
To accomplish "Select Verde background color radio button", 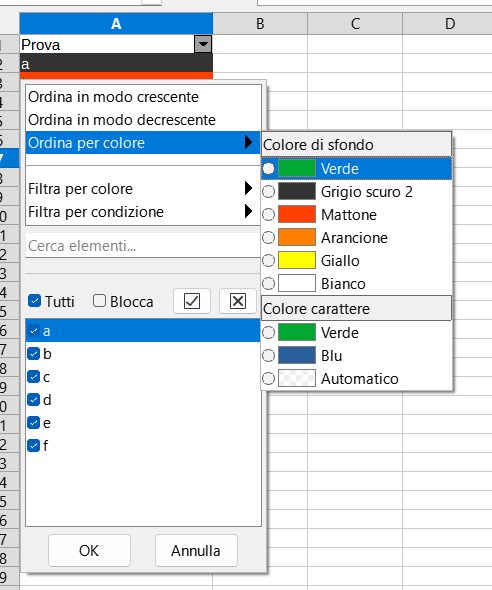I will point(269,169).
